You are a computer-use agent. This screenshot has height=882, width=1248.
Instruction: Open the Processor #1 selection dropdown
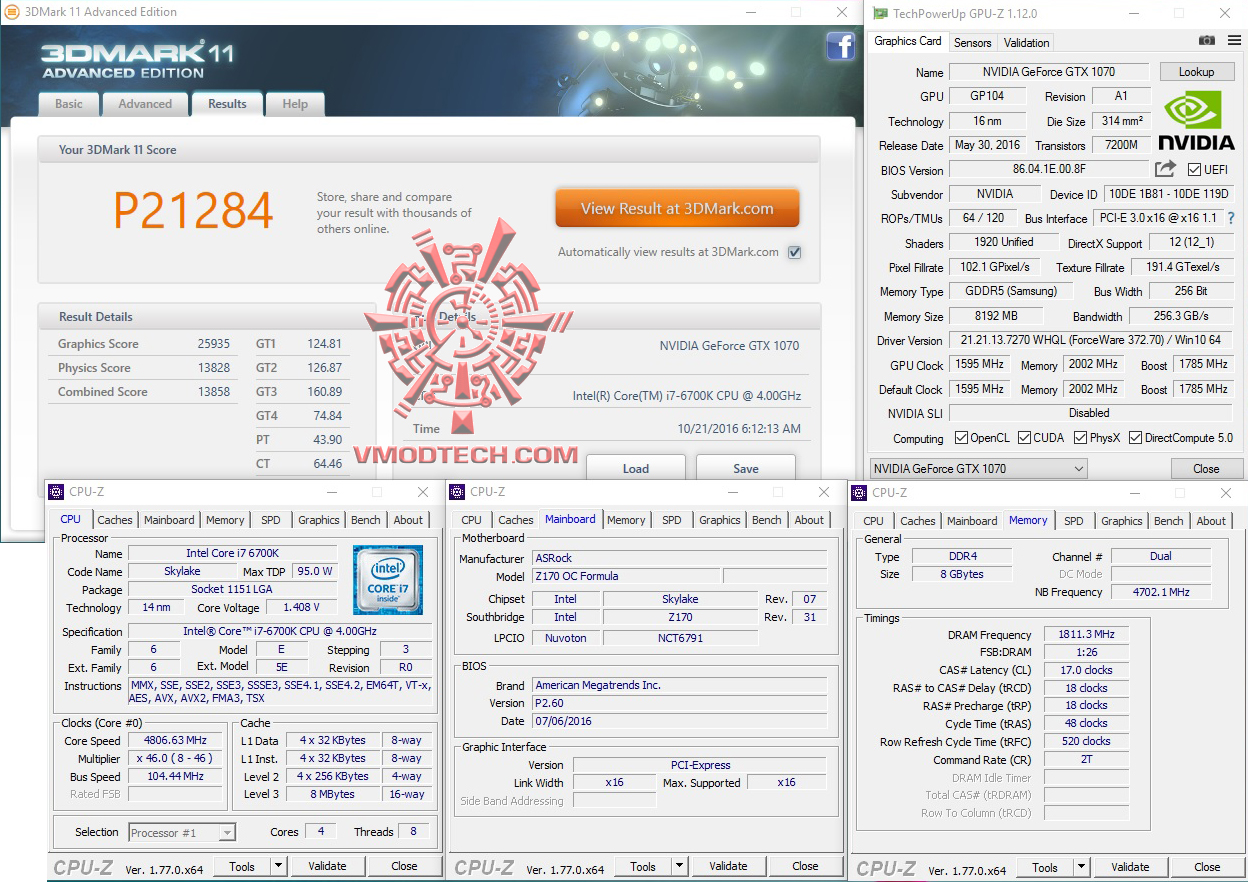(x=182, y=832)
